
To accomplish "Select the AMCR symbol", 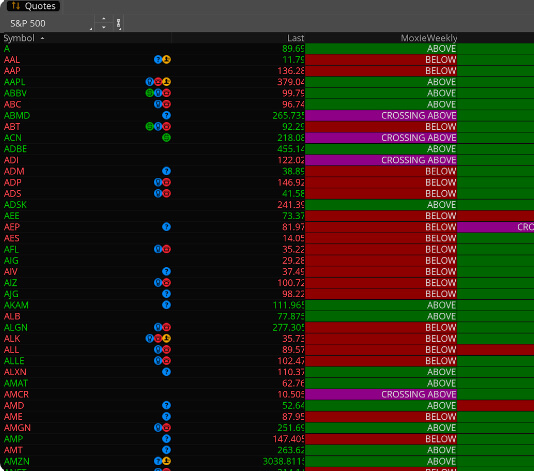I will point(16,394).
